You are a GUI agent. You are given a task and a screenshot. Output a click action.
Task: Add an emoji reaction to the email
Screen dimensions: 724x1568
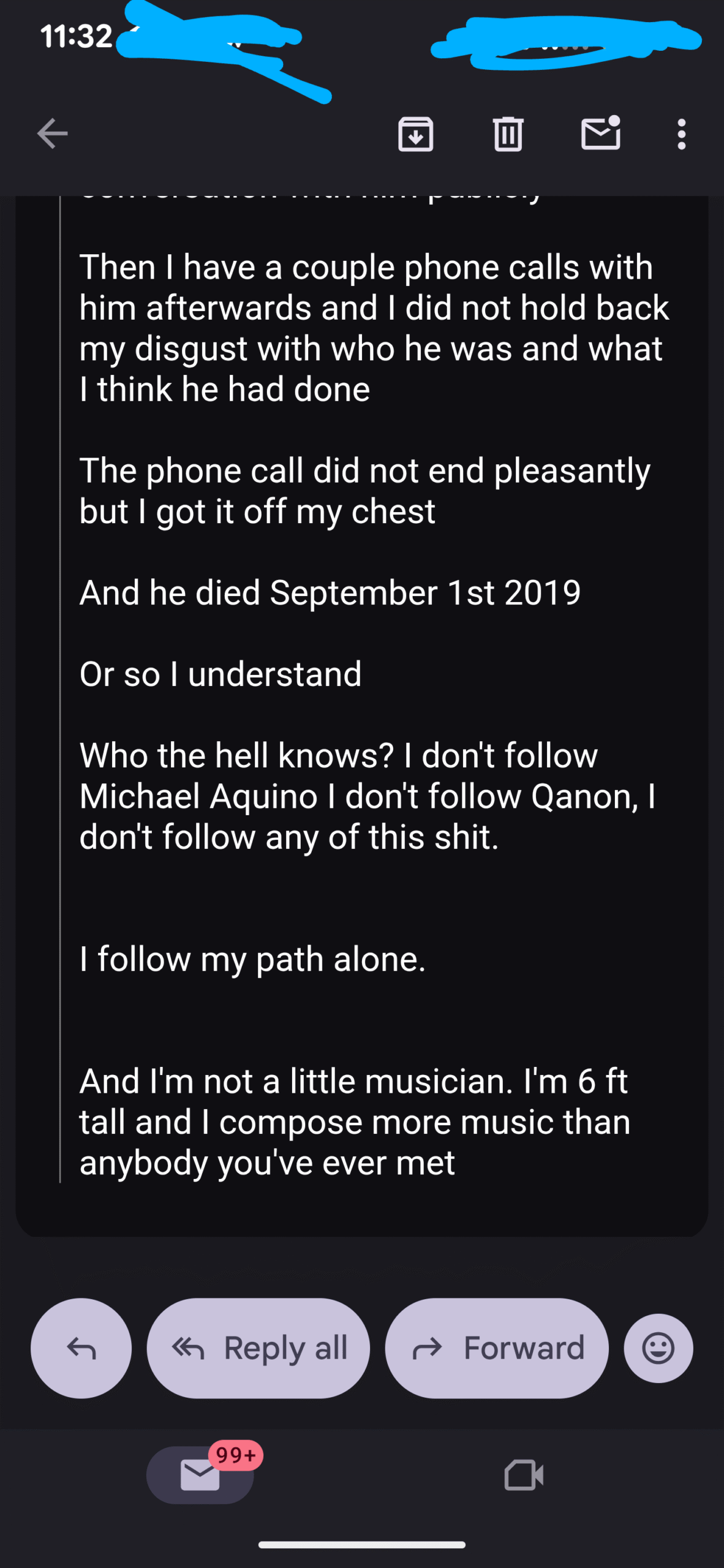(658, 1348)
